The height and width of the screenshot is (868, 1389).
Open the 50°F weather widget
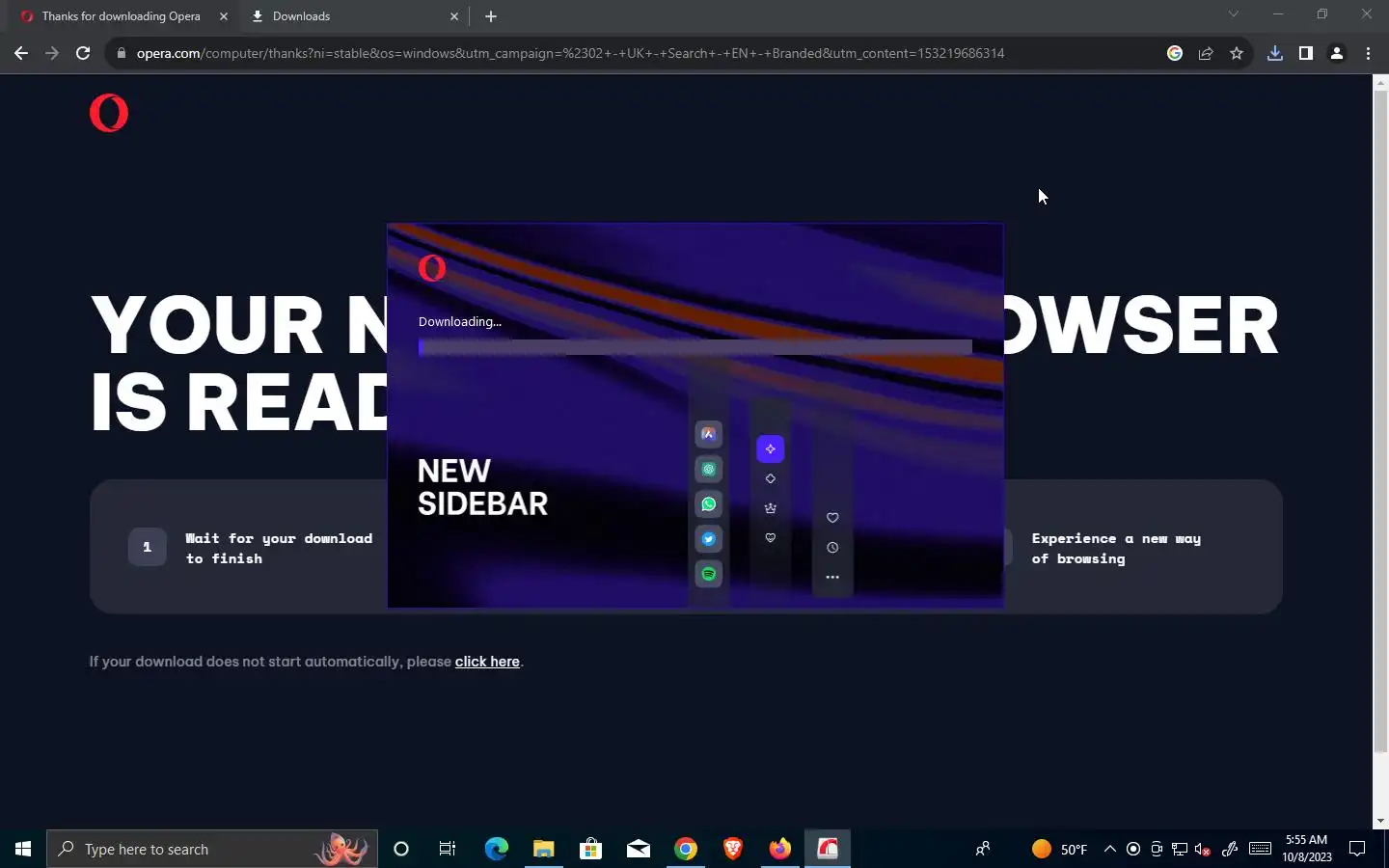(1059, 849)
